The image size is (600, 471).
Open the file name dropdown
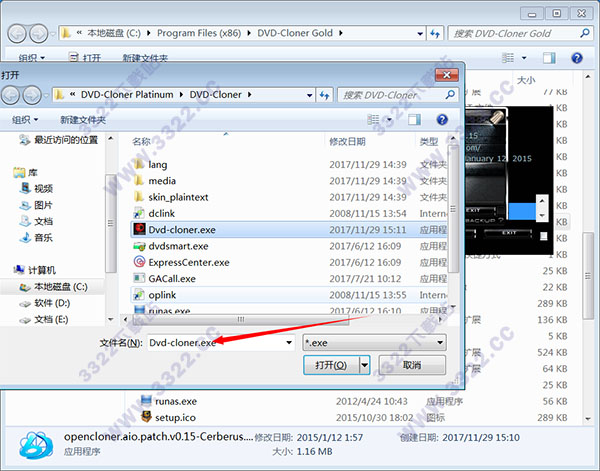[x=289, y=343]
